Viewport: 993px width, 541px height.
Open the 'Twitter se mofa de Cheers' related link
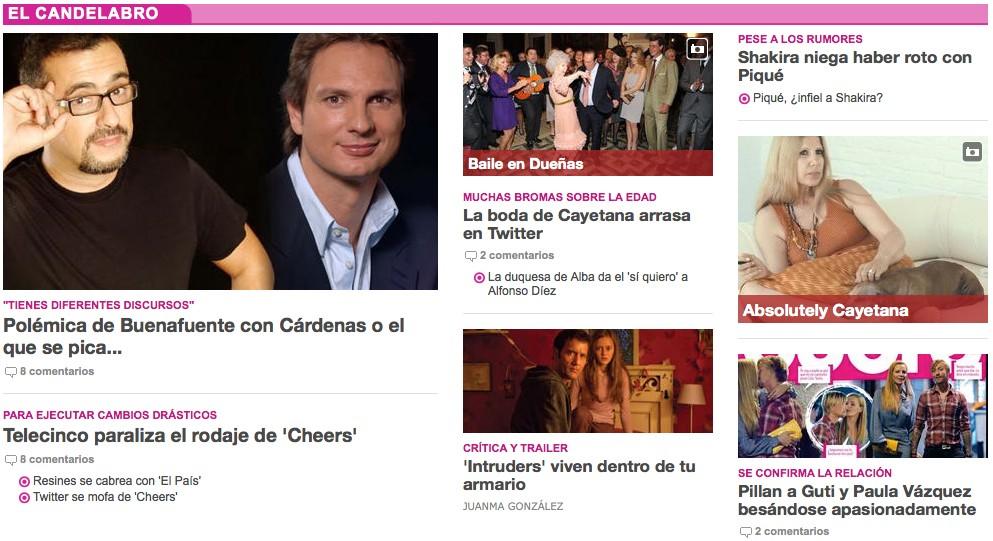[105, 497]
